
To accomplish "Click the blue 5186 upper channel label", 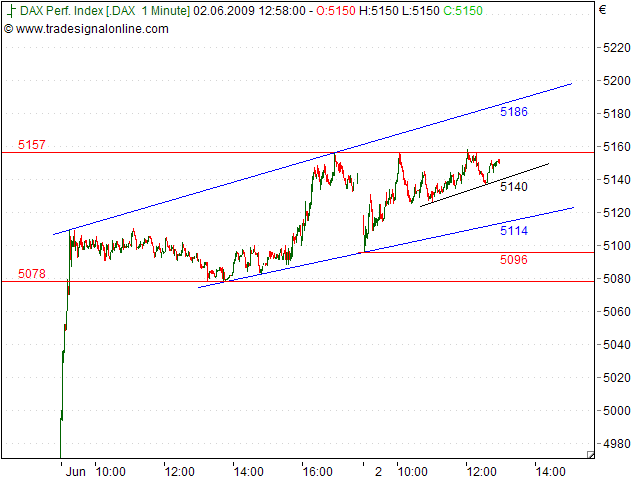I will (x=513, y=112).
